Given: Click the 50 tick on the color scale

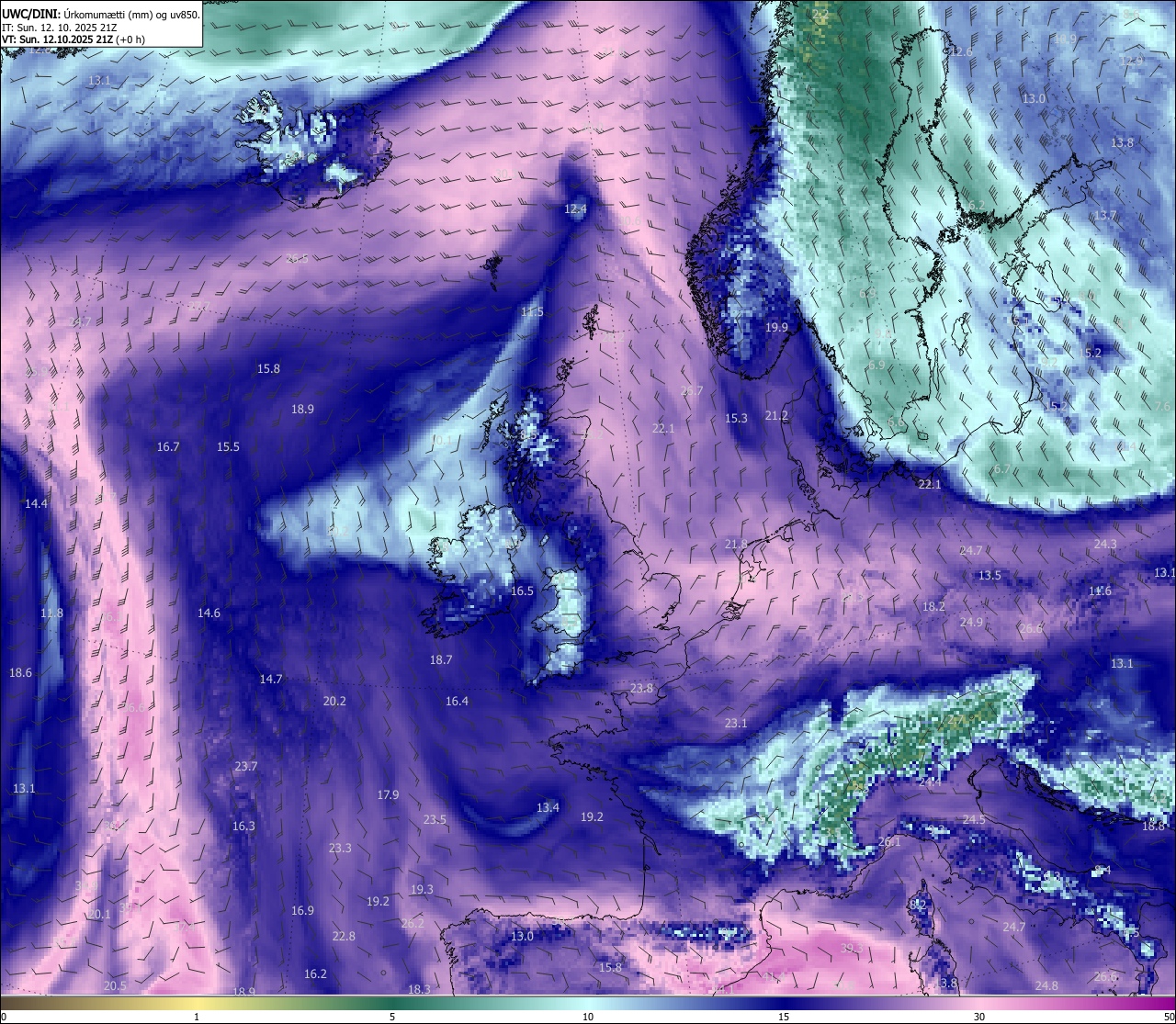Looking at the screenshot, I should coord(1169,1018).
